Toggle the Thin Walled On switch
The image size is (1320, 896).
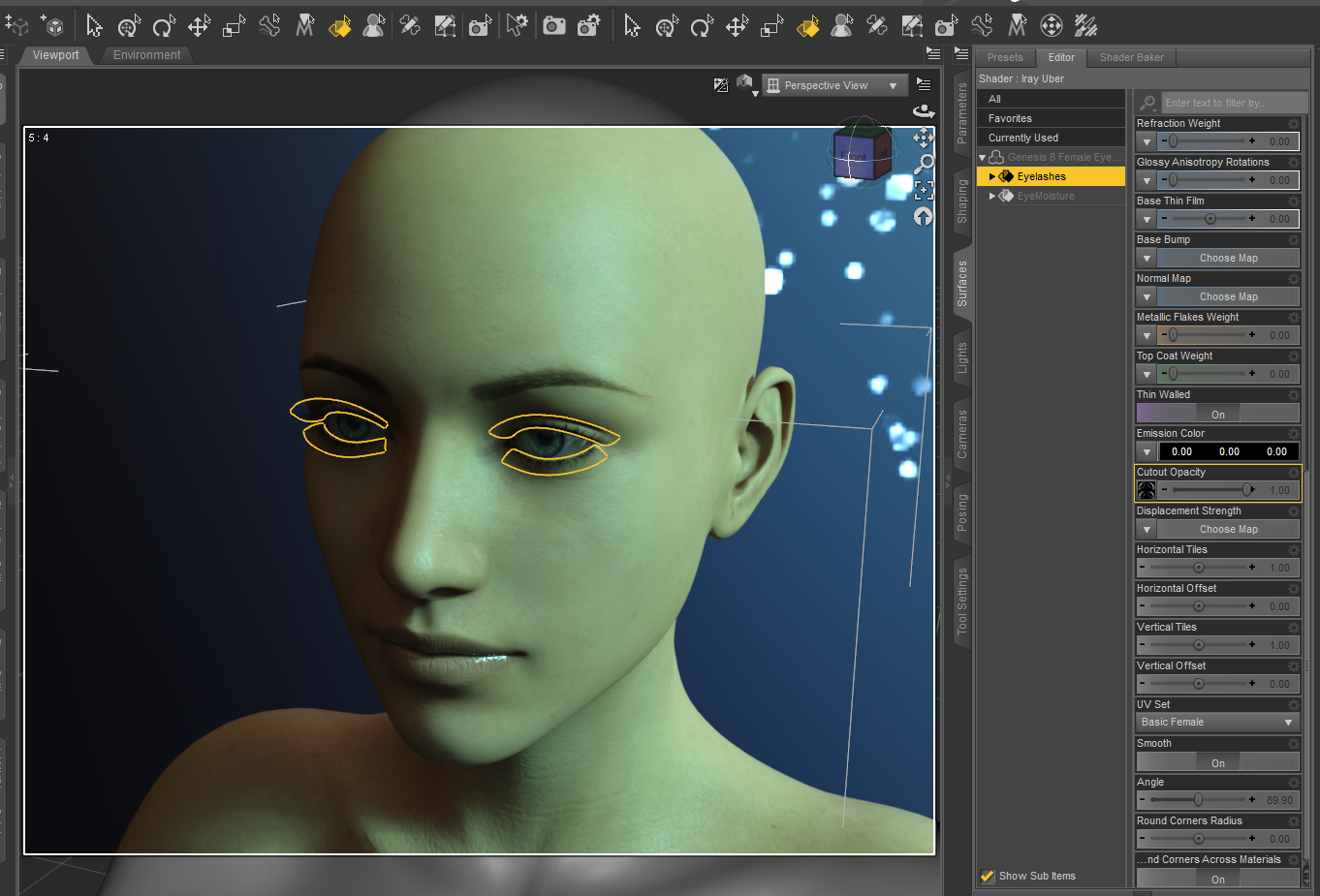[x=1217, y=415]
